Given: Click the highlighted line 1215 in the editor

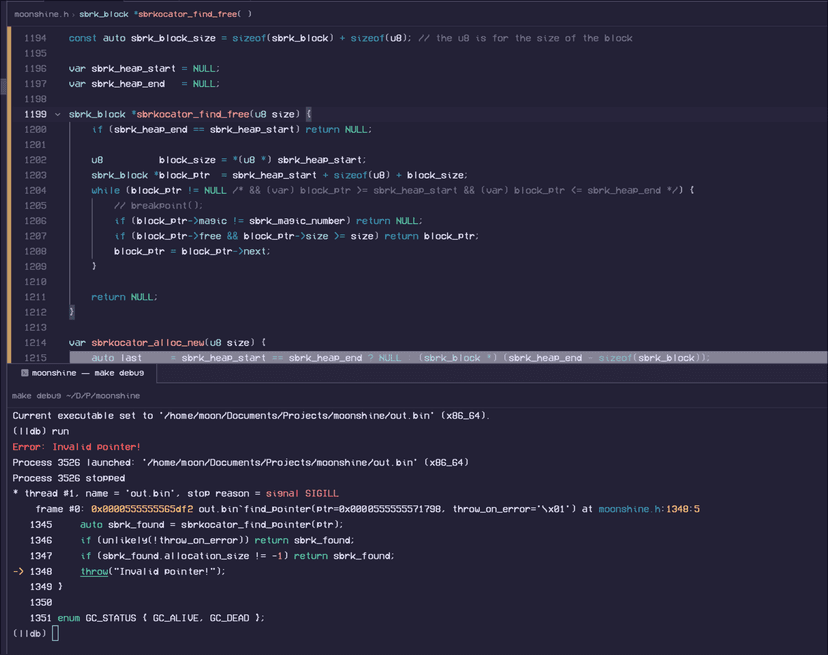Looking at the screenshot, I should tap(400, 357).
